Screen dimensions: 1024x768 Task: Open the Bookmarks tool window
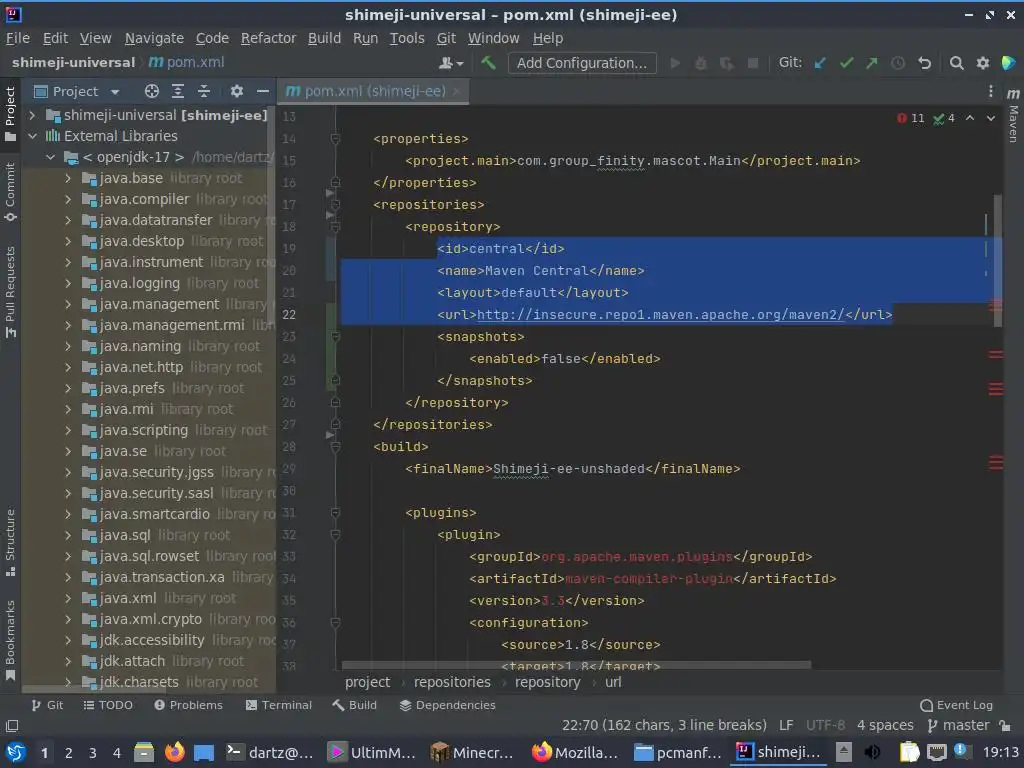tap(10, 640)
